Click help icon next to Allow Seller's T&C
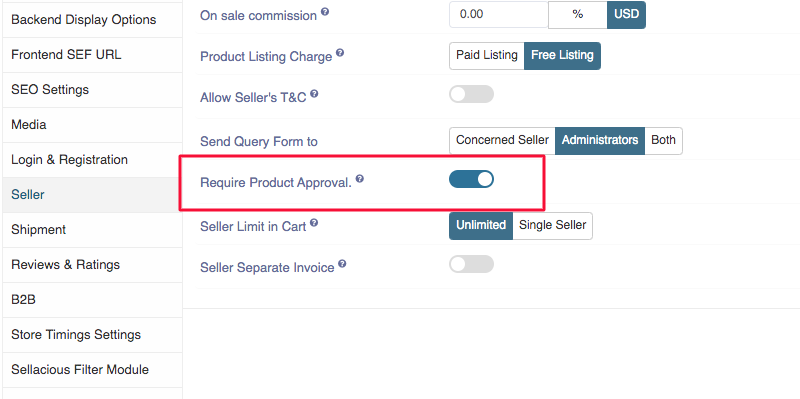Image resolution: width=800 pixels, height=399 pixels. click(314, 94)
